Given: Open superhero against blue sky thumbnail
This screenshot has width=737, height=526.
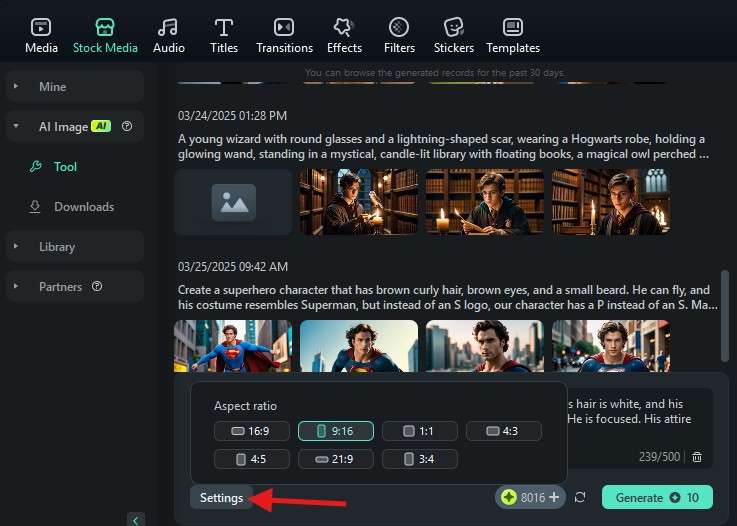Looking at the screenshot, I should 359,346.
